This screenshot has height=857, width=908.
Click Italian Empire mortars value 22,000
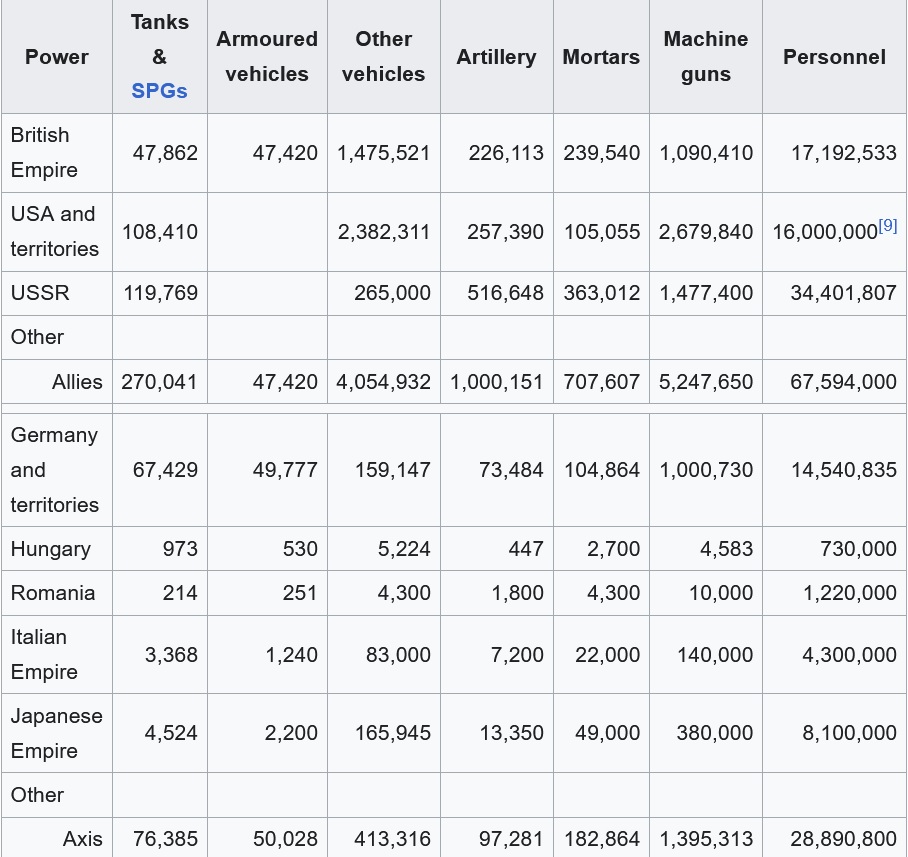coord(607,655)
